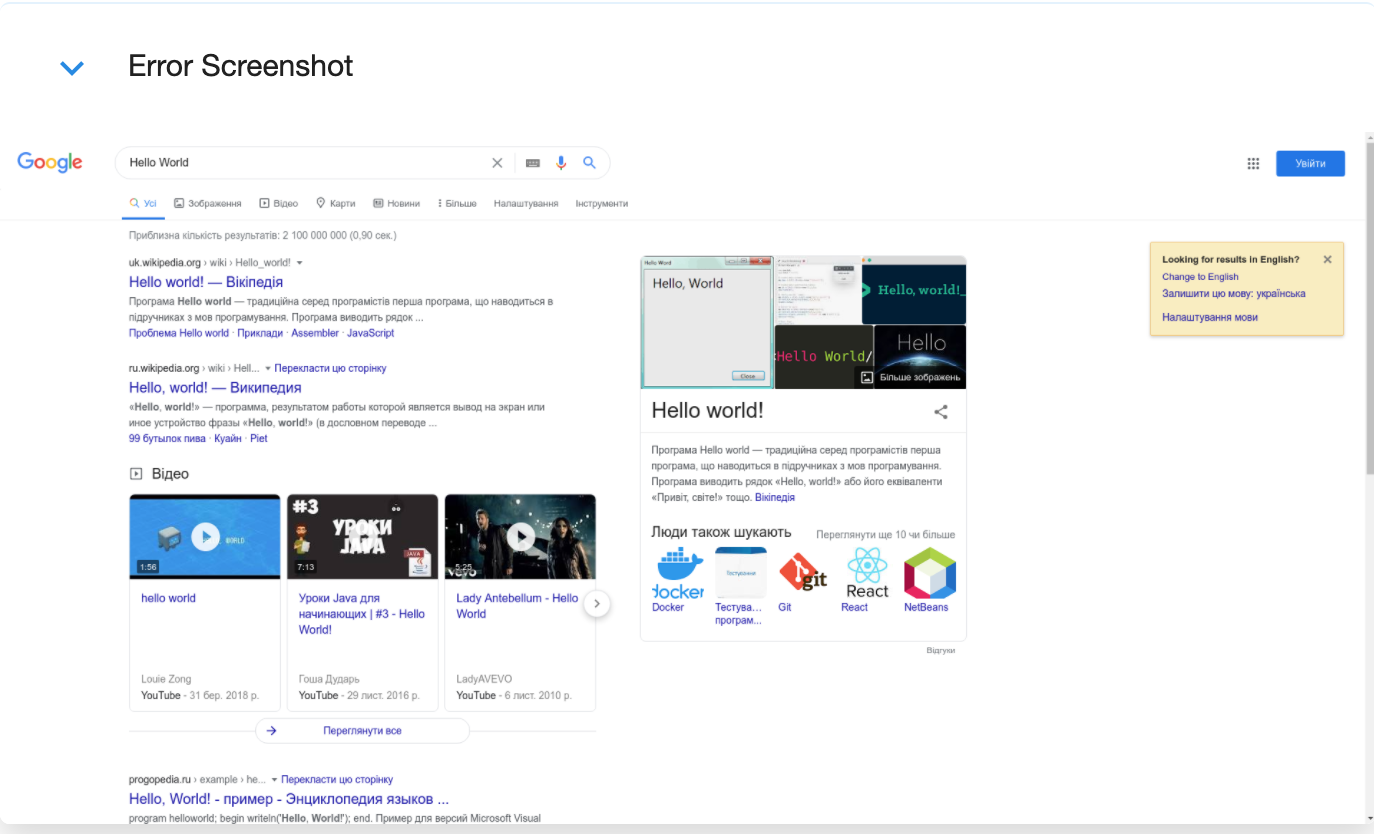Open the '99 бутылок пива' sitelink
Image resolution: width=1374 pixels, height=834 pixels.
(x=168, y=438)
